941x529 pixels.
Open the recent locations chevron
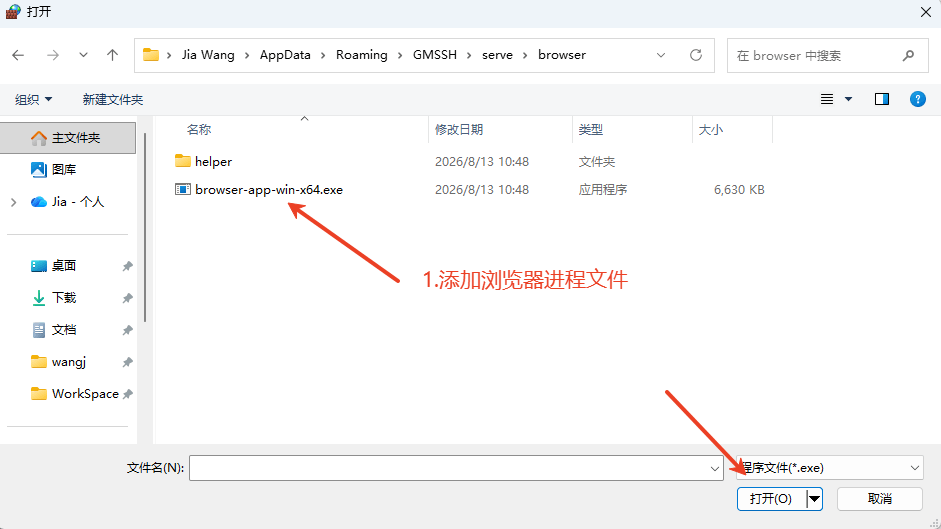tap(83, 55)
